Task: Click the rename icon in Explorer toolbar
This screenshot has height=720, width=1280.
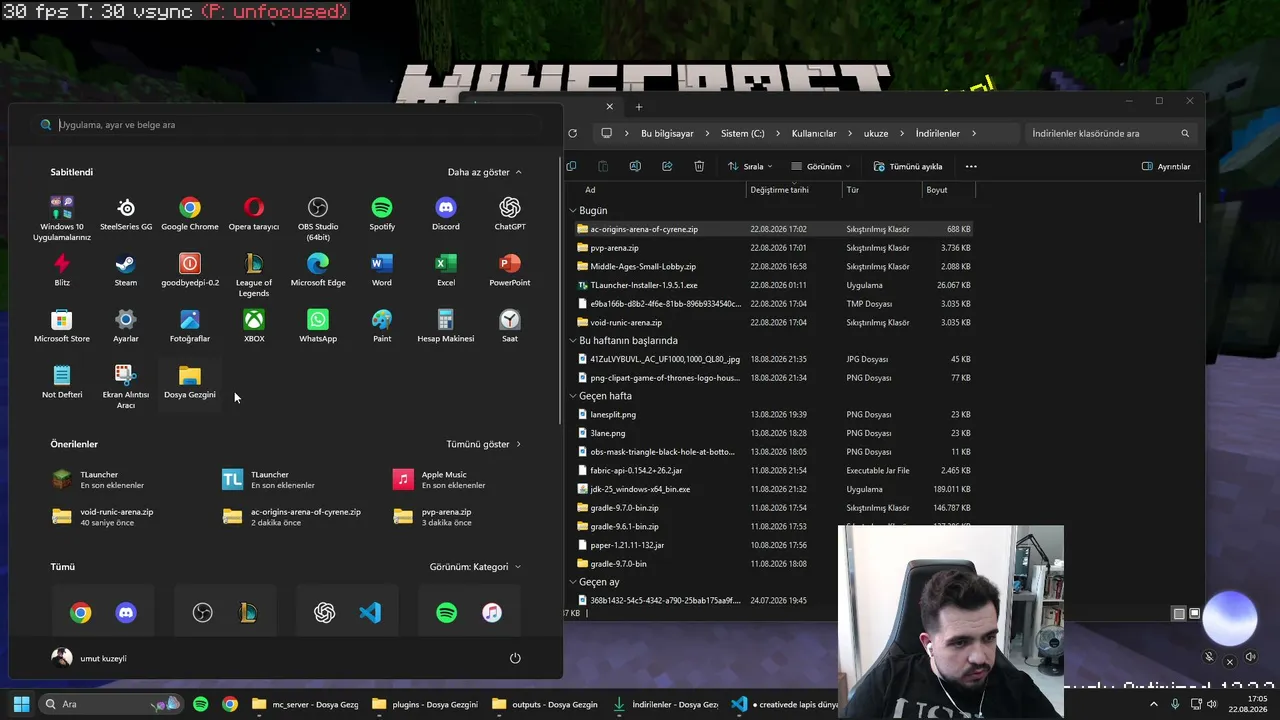Action: [635, 166]
